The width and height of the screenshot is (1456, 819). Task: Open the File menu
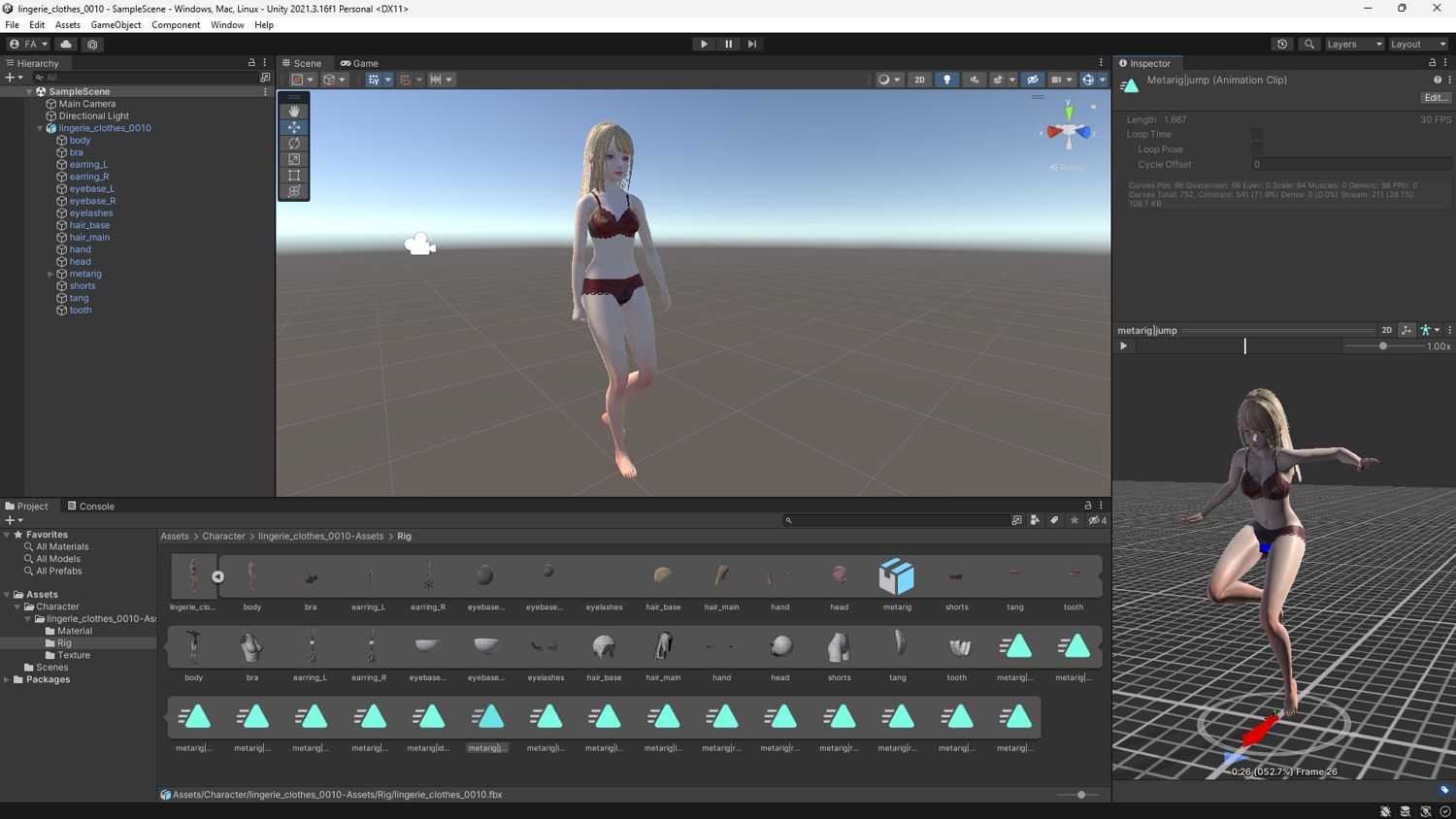pos(12,25)
